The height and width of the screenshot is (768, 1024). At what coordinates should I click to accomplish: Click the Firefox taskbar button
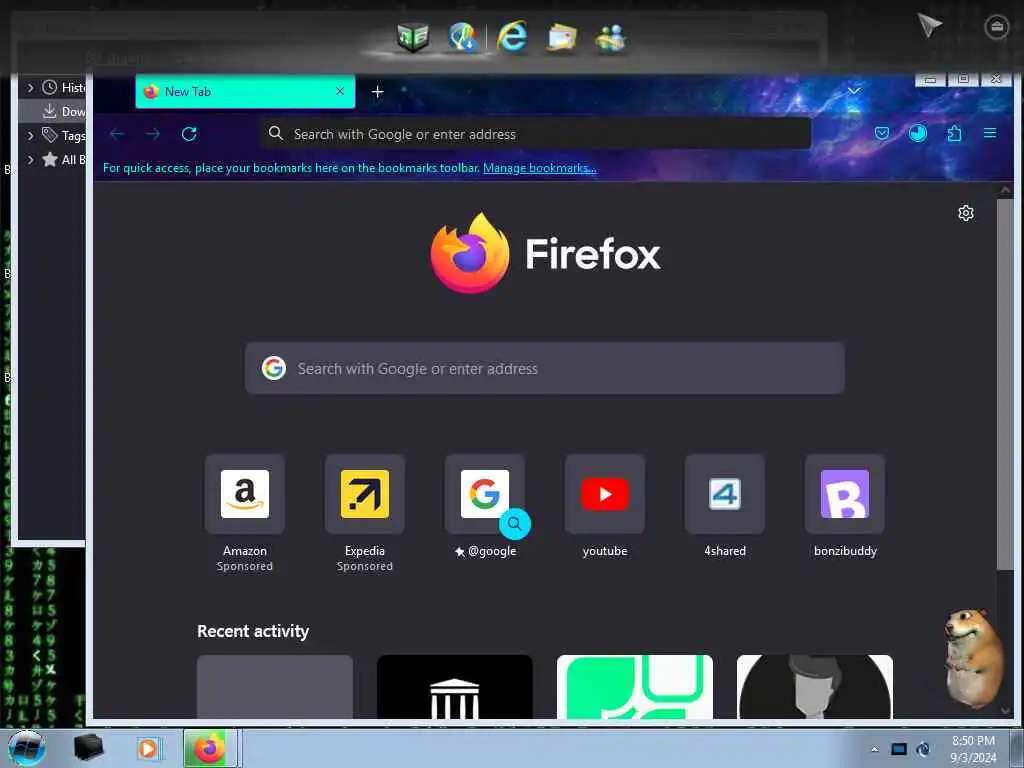coord(210,748)
